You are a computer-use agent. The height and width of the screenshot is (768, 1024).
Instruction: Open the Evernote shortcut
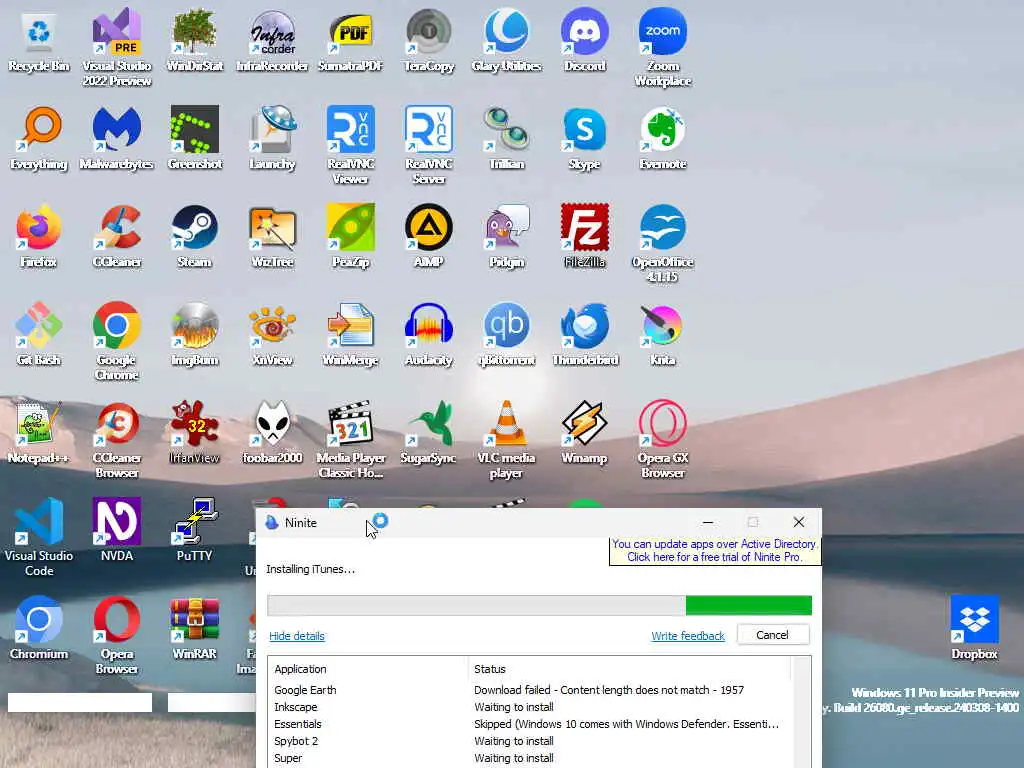click(663, 139)
